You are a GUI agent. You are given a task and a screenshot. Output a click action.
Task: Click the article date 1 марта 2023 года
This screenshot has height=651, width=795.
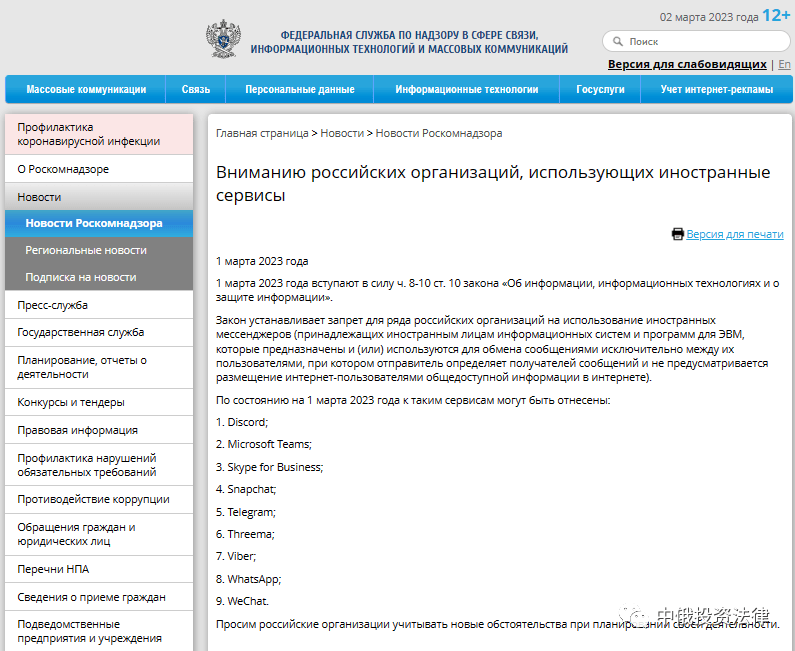tap(262, 261)
